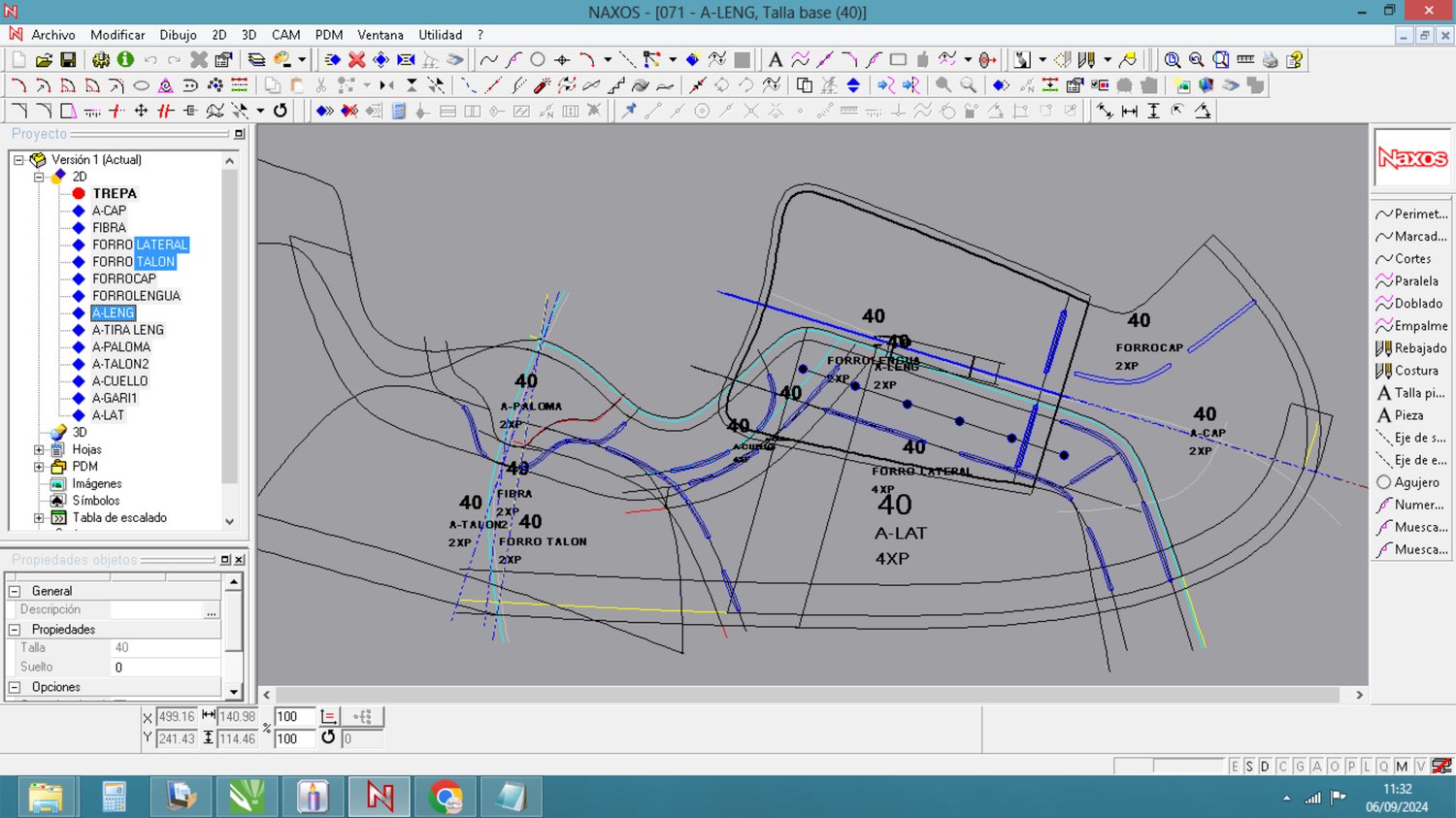Open the Dibujo menu
Screen dimensions: 1456x818
coord(178,35)
